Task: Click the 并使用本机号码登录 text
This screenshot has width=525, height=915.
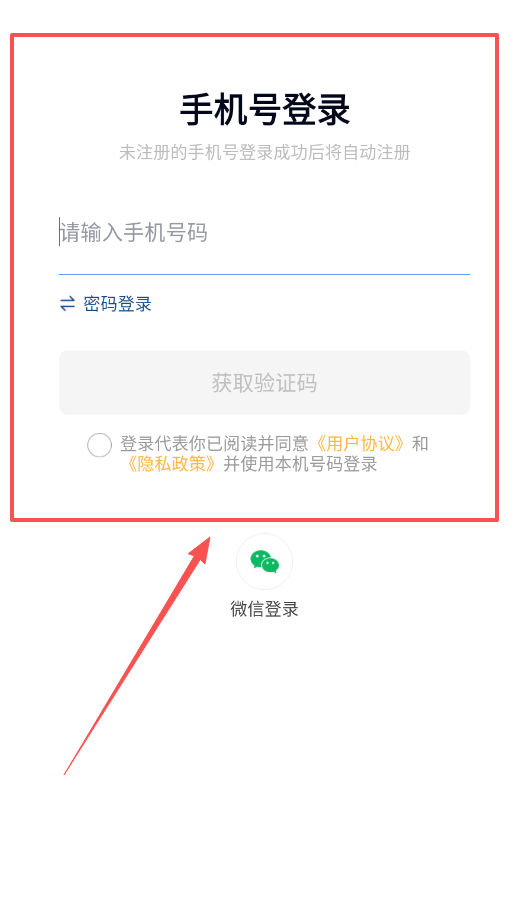Action: (x=300, y=465)
